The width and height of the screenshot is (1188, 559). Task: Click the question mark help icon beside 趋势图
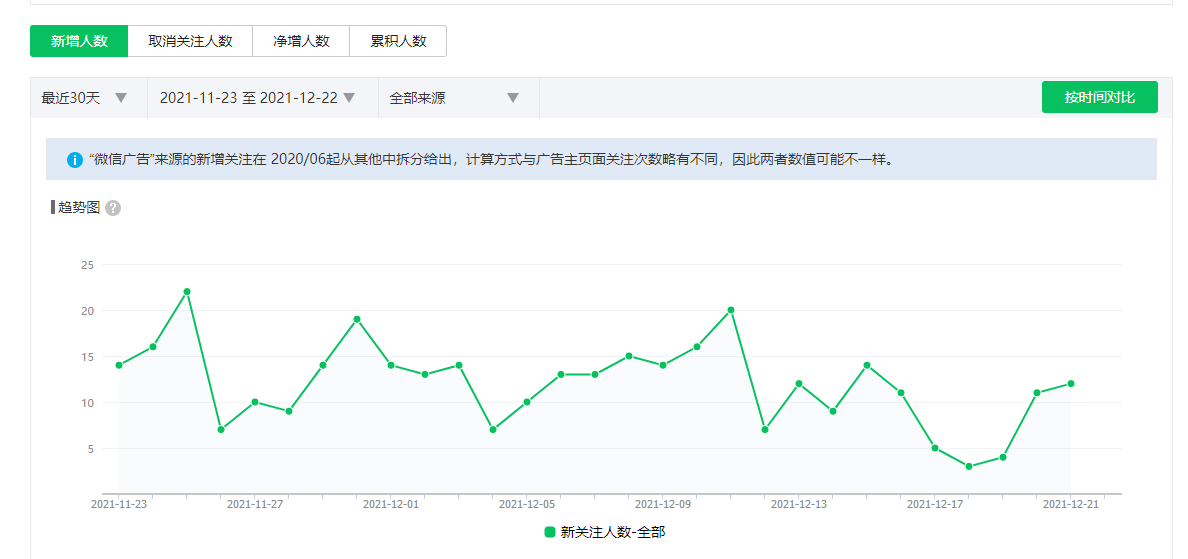pos(113,208)
